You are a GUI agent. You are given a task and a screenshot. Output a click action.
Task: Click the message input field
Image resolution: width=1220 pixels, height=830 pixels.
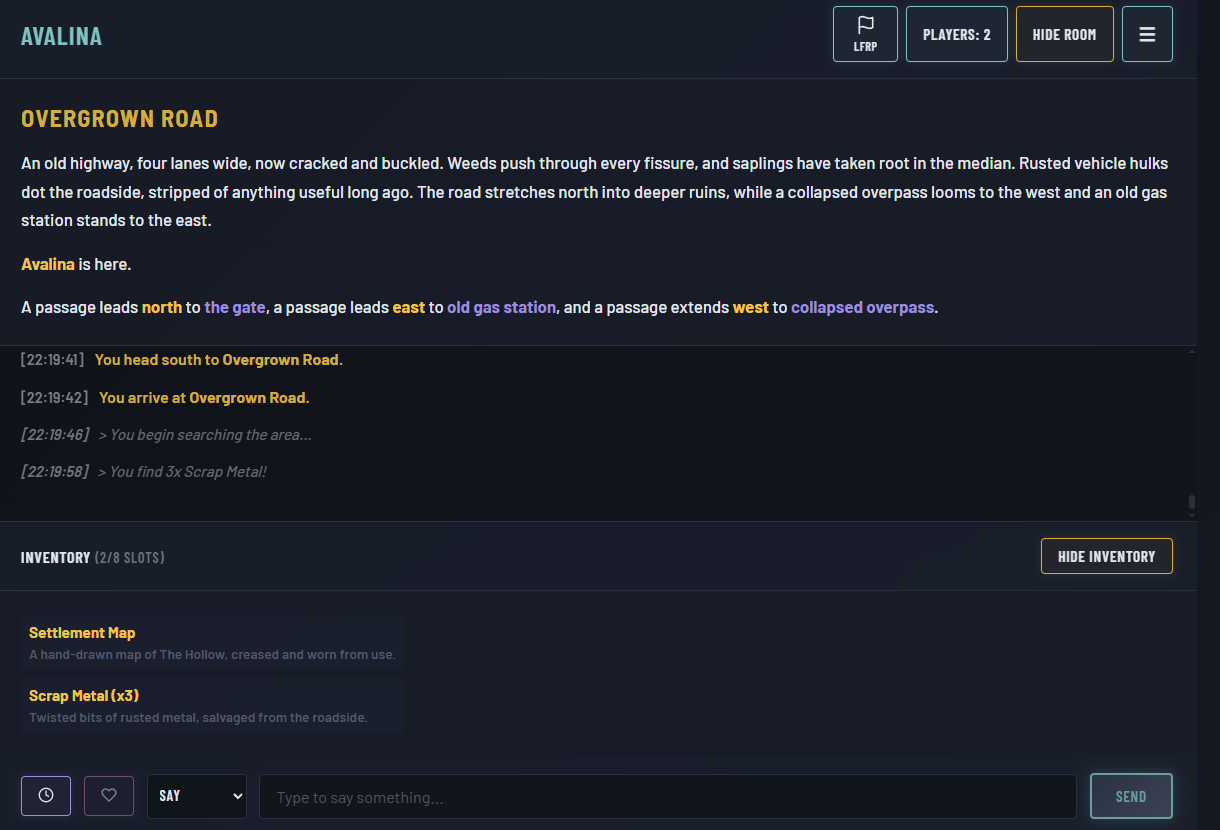click(667, 797)
